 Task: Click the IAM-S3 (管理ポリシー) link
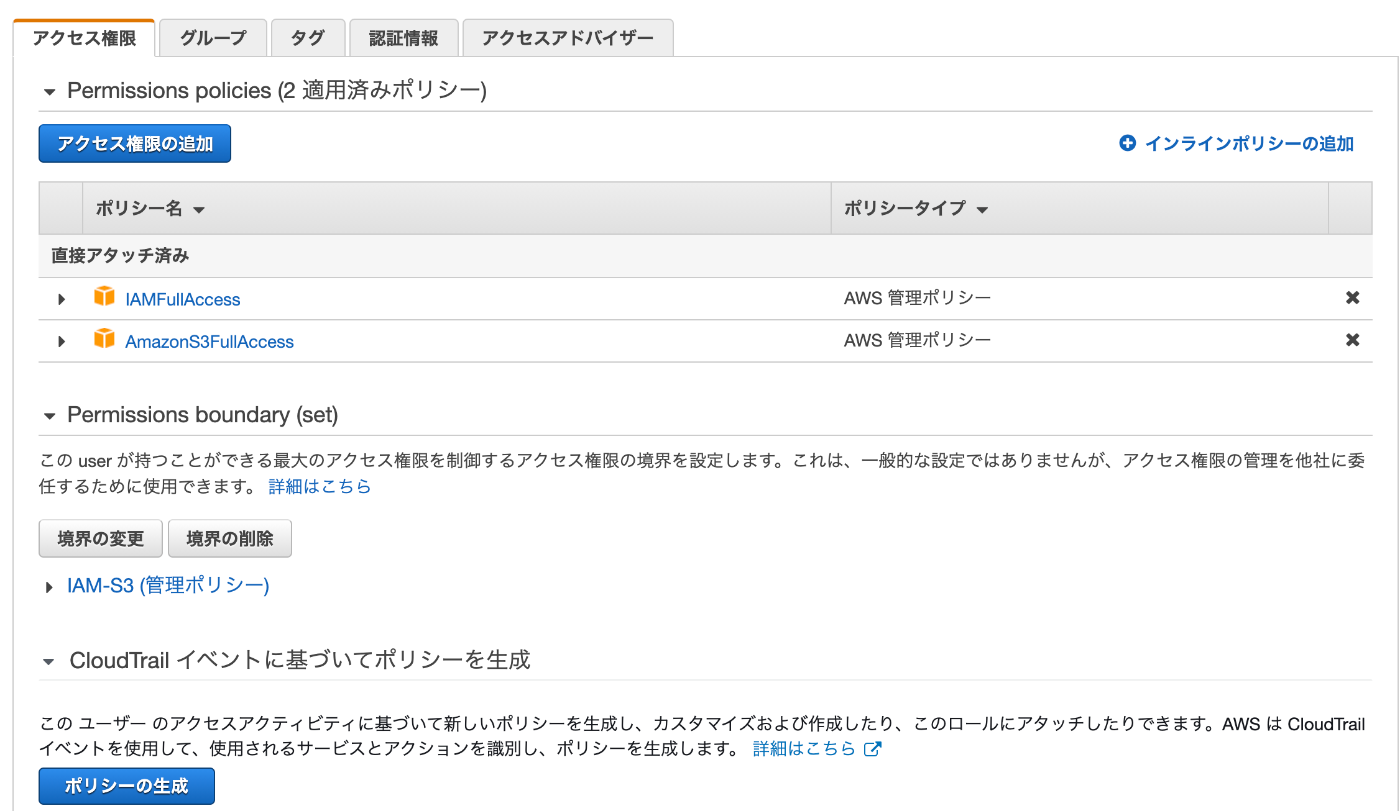(x=168, y=586)
